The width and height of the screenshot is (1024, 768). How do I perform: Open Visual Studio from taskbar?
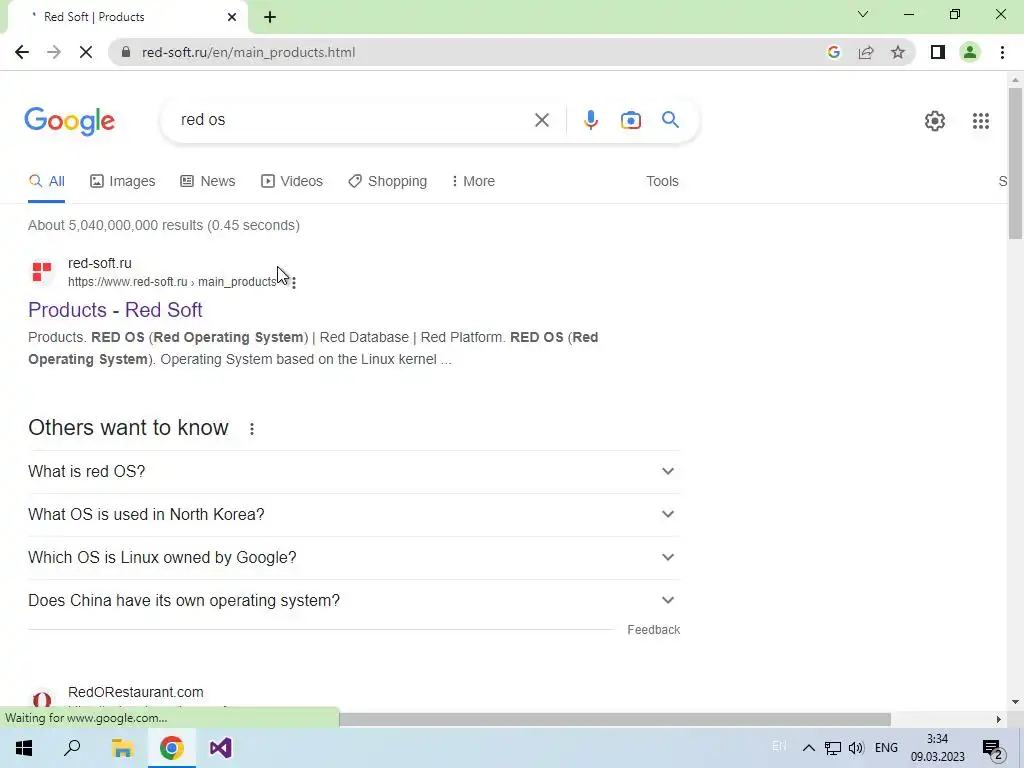[x=221, y=748]
